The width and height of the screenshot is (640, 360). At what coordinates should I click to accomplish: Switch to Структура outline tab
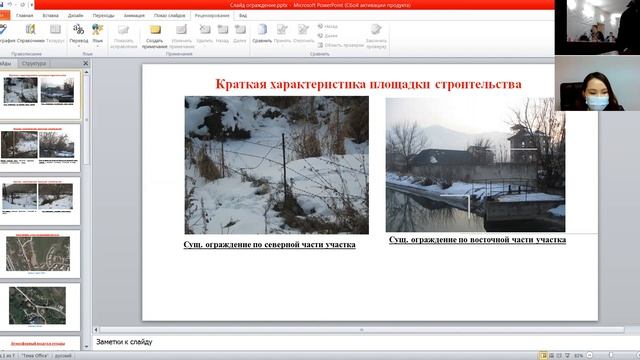(34, 63)
